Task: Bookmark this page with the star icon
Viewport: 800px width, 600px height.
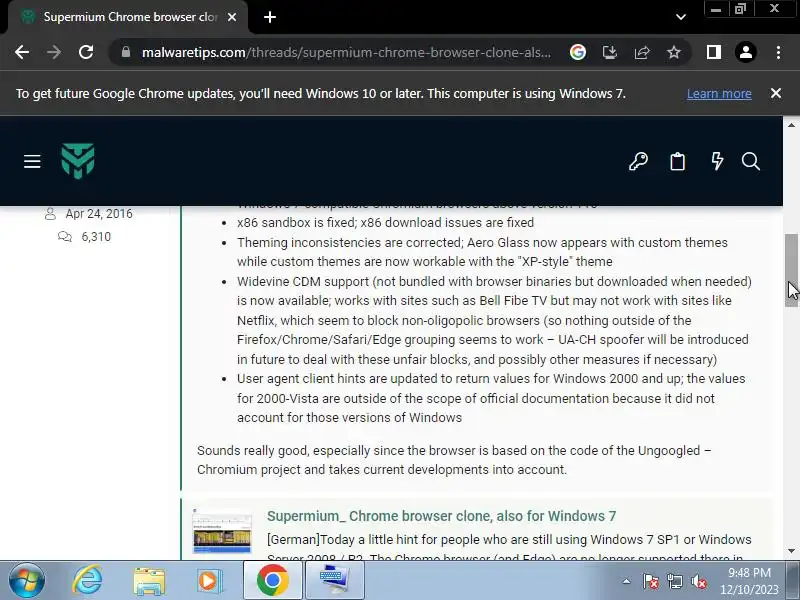Action: click(674, 52)
